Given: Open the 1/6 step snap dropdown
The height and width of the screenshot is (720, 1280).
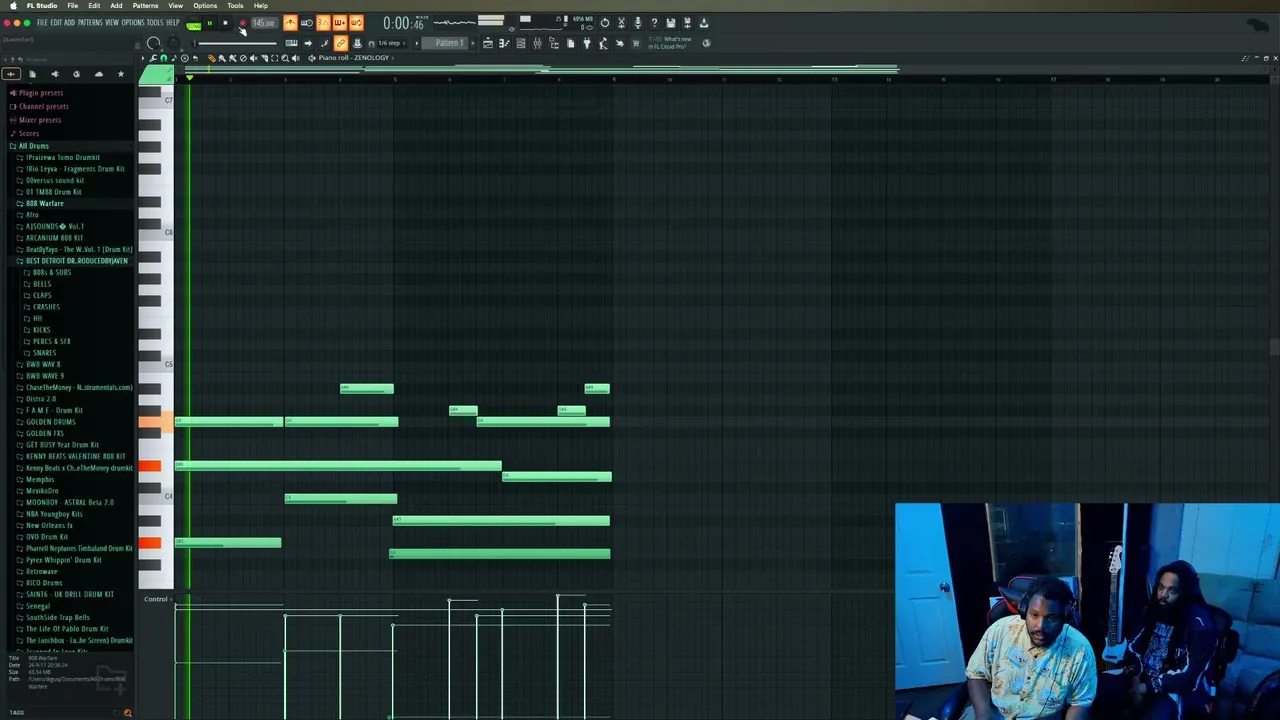Looking at the screenshot, I should click(x=389, y=43).
